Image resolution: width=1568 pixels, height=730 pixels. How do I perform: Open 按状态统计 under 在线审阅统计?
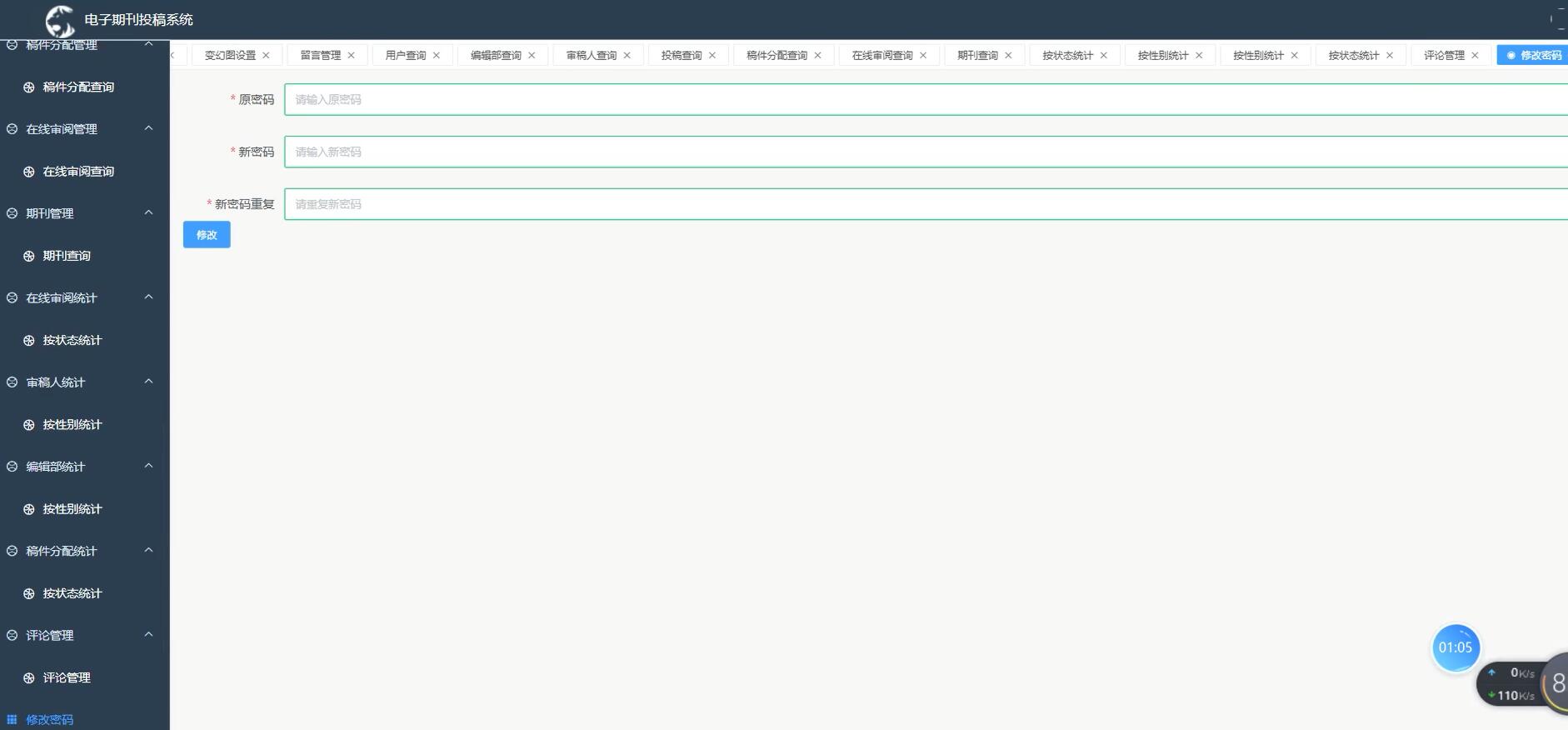point(72,340)
